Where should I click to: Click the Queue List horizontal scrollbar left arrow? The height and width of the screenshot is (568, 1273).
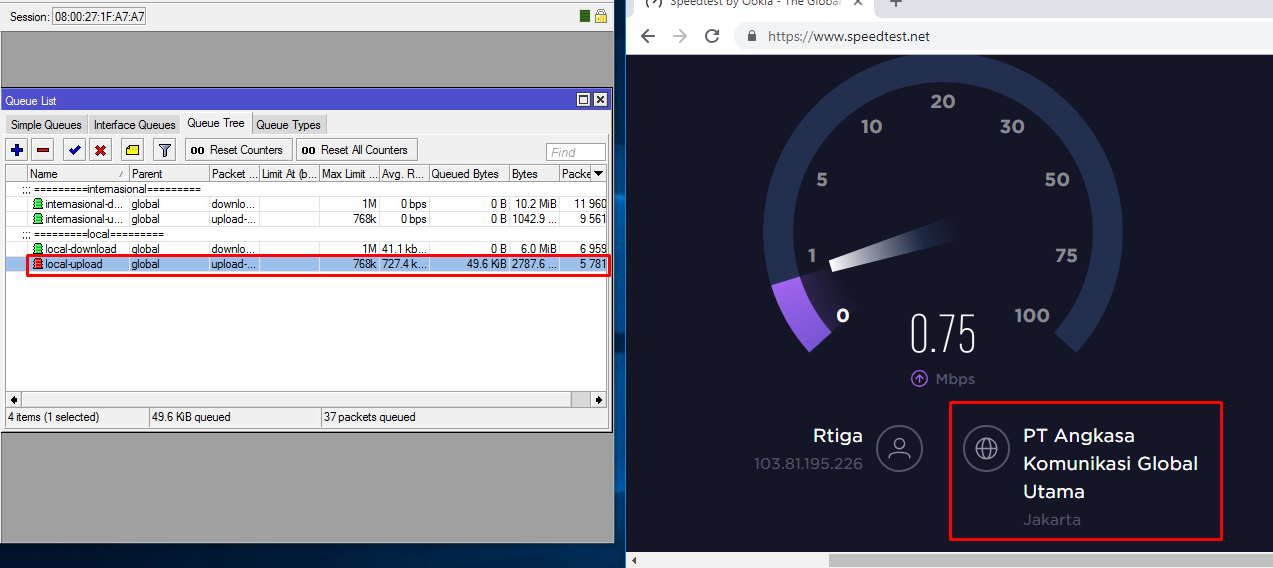pyautogui.click(x=13, y=399)
